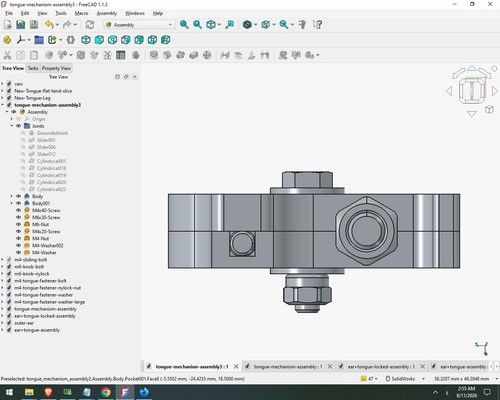This screenshot has width=500, height=400.
Task: Switch to Front view cube icon
Action: coord(99,40)
